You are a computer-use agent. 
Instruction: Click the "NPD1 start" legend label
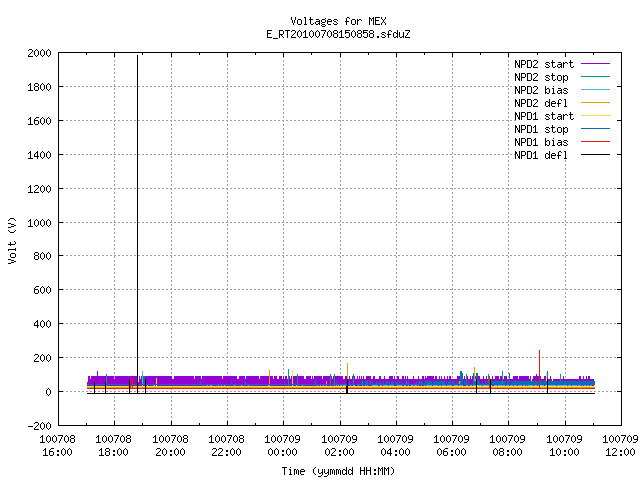(x=544, y=116)
